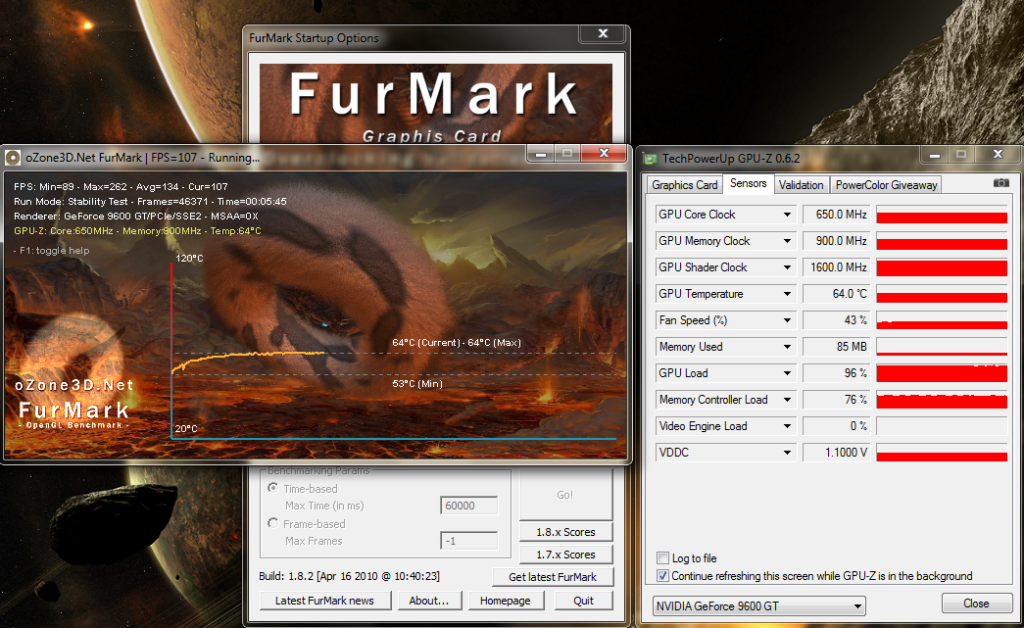Screen dimensions: 1024x628
Task: Open the PowerColor Giveaway tab
Action: 886,185
